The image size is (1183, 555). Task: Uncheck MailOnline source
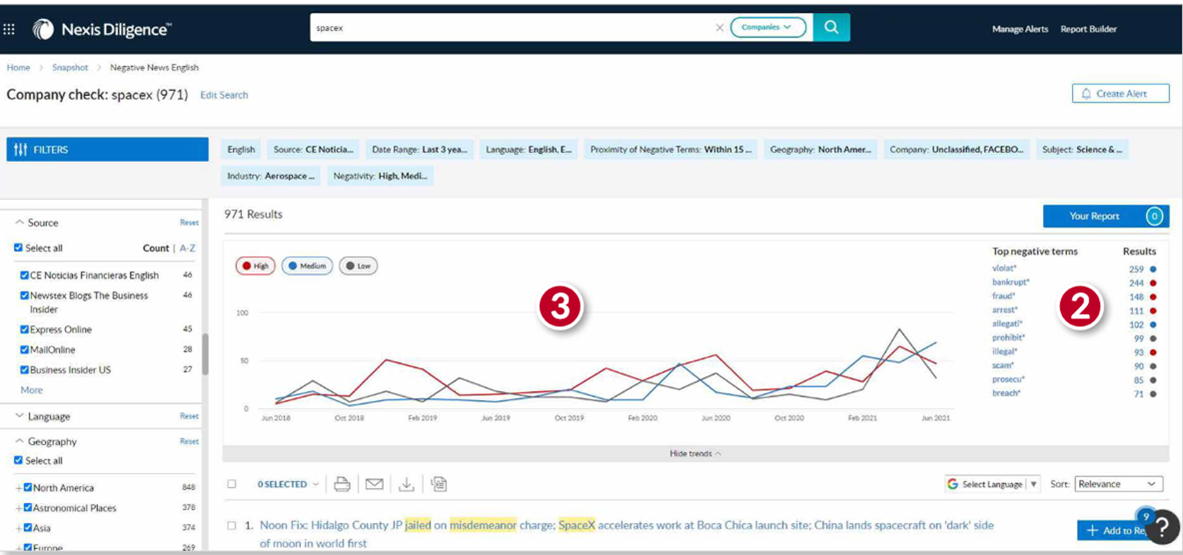pyautogui.click(x=24, y=350)
